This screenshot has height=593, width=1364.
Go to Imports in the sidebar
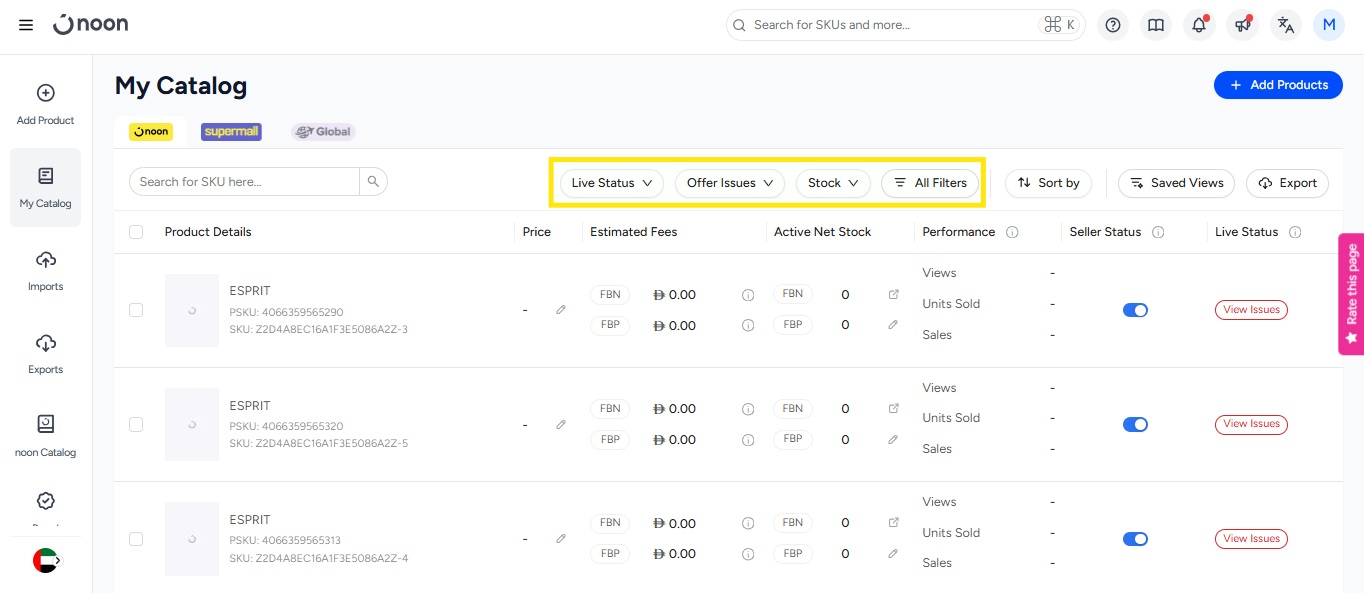coord(45,271)
